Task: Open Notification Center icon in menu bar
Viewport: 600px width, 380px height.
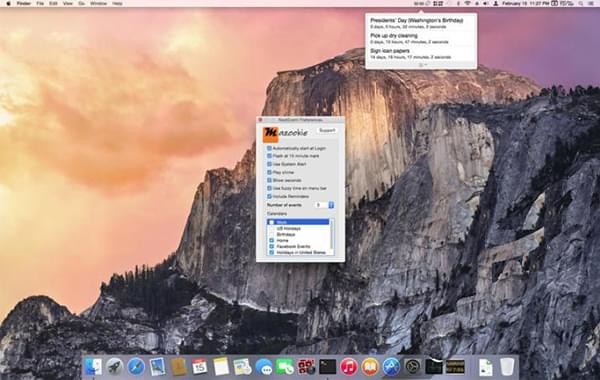Action: tap(591, 3)
